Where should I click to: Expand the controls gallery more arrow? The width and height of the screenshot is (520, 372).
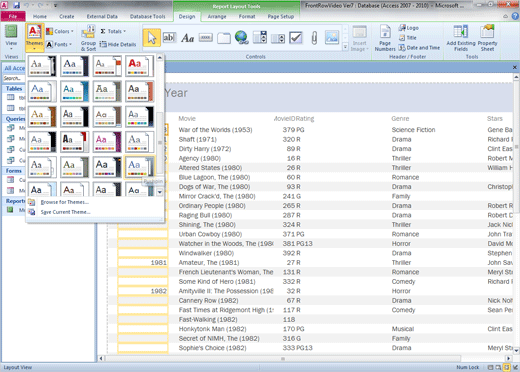[345, 47]
